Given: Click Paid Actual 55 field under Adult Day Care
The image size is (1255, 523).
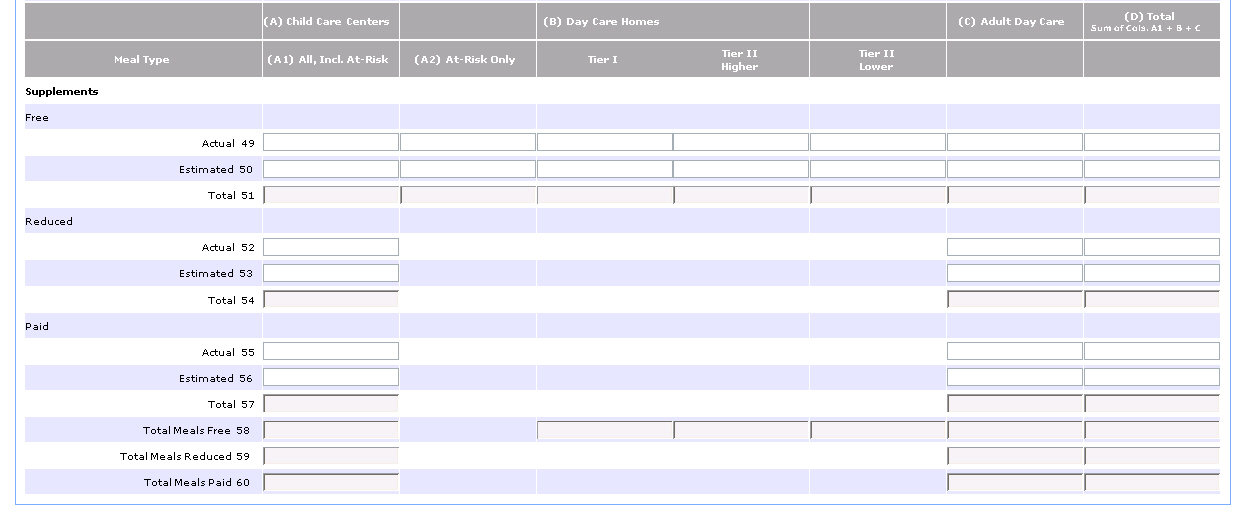Looking at the screenshot, I should [1015, 352].
